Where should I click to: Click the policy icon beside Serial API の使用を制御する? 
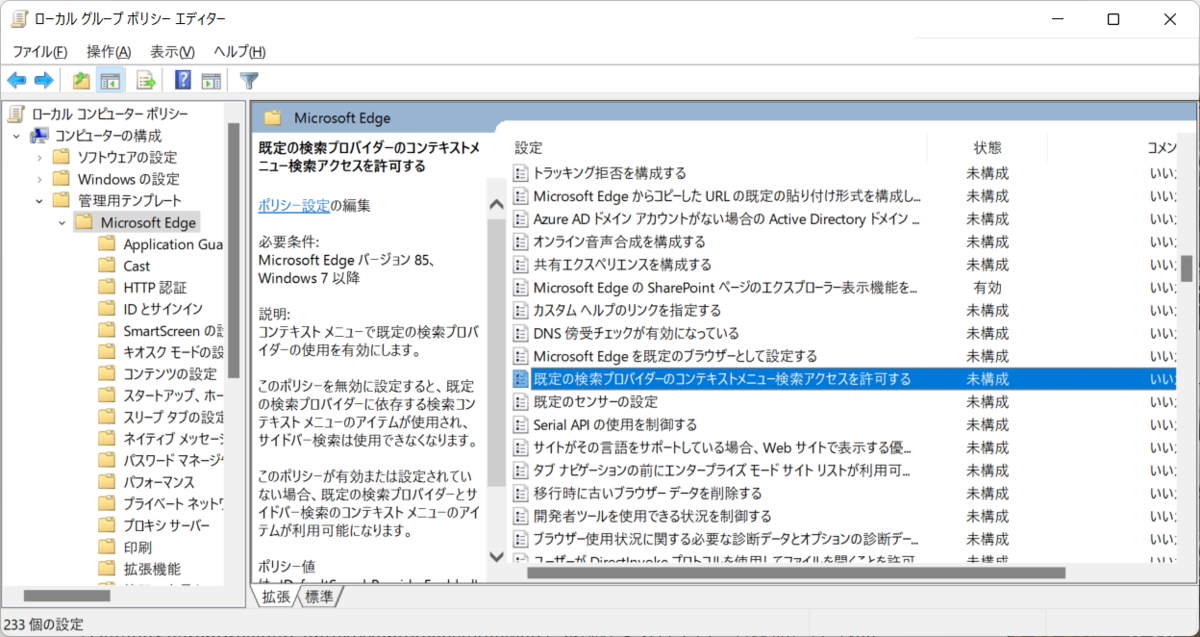coord(520,425)
